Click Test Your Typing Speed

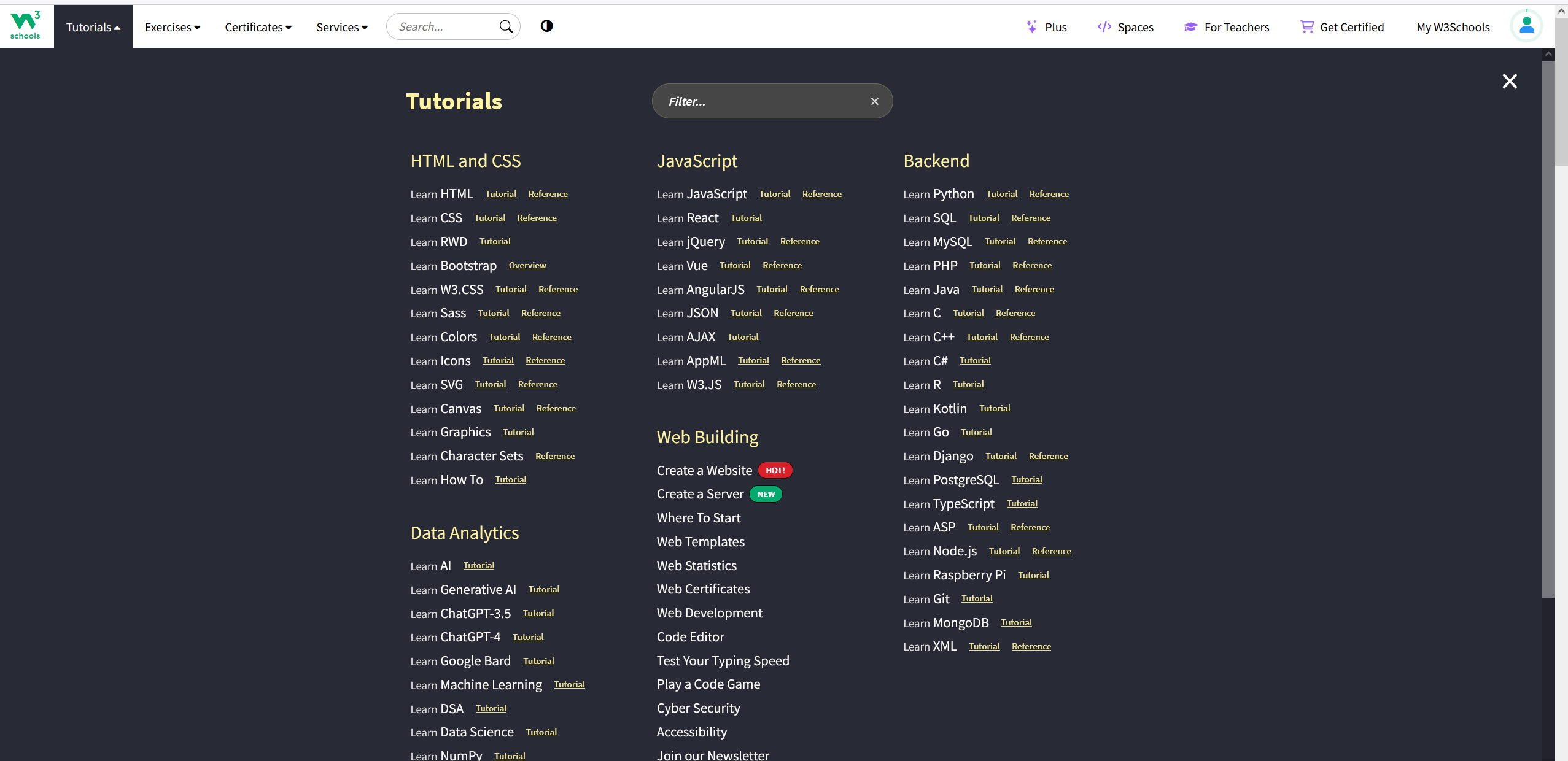pyautogui.click(x=723, y=661)
